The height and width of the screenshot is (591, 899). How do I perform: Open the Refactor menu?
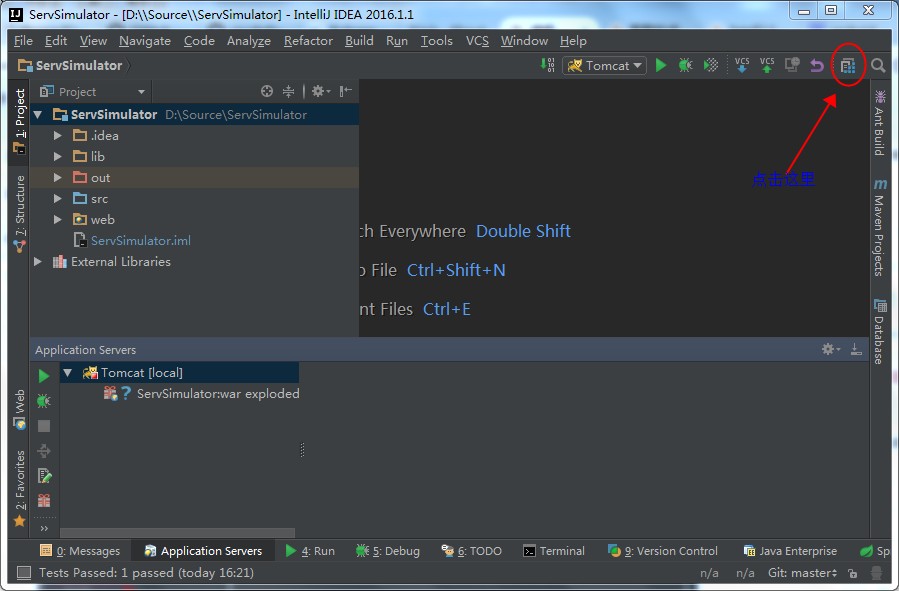[x=308, y=41]
